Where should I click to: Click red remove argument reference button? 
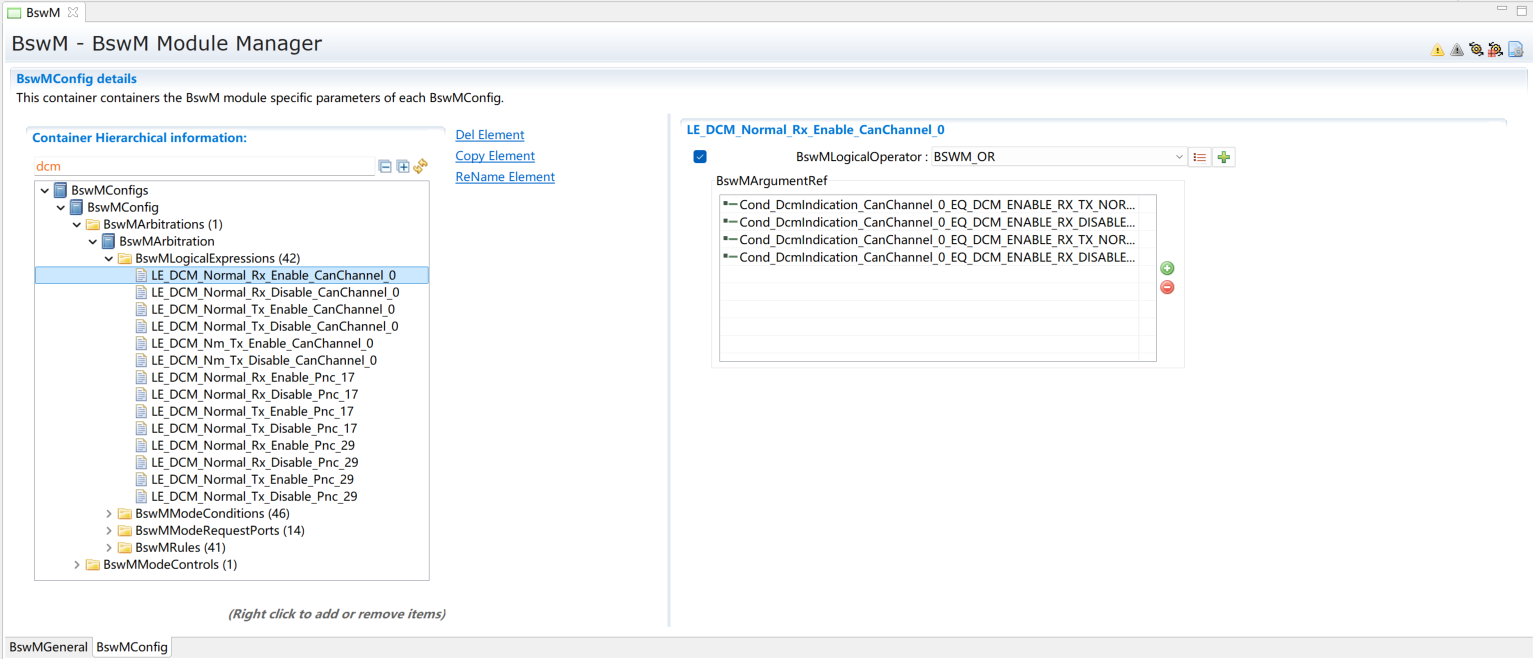[x=1167, y=288]
